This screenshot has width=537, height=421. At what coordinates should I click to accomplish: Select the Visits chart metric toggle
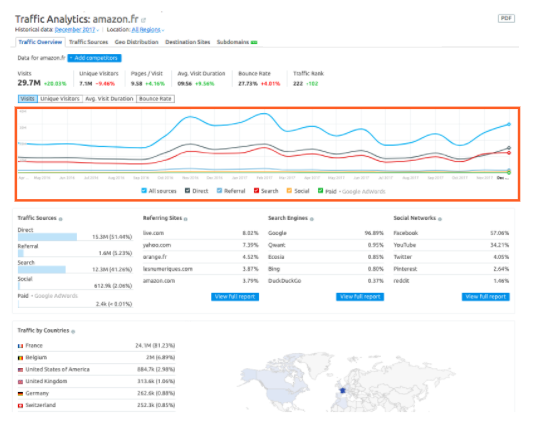[28, 99]
